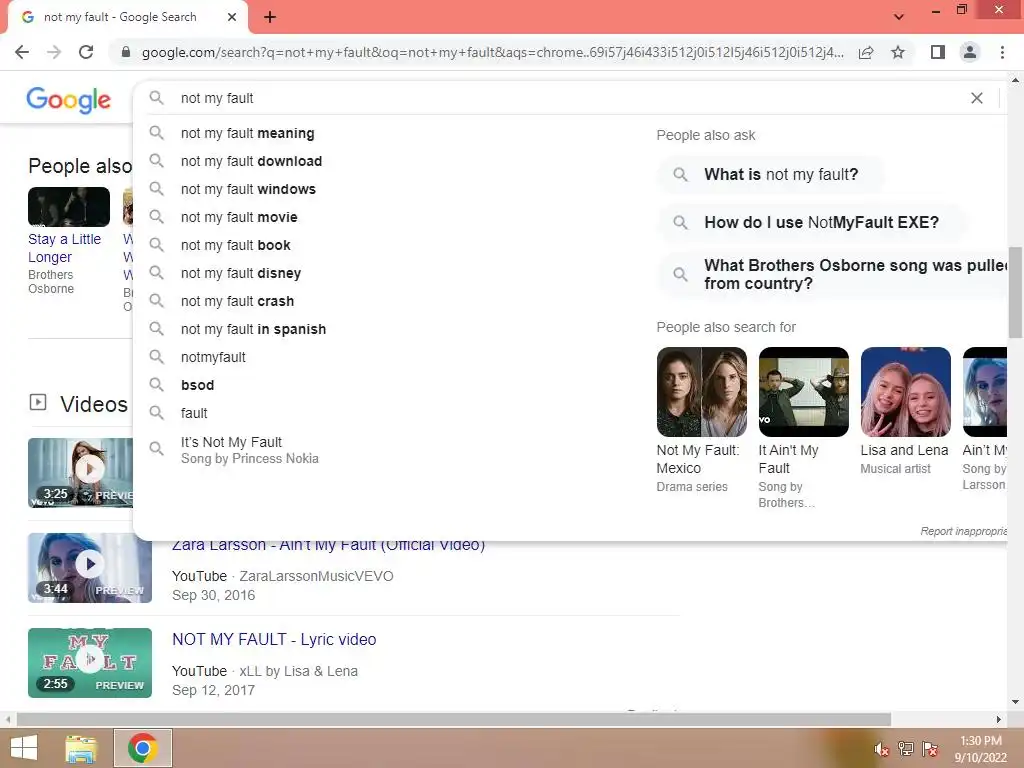Click the Action Center flag tray icon

(x=930, y=749)
